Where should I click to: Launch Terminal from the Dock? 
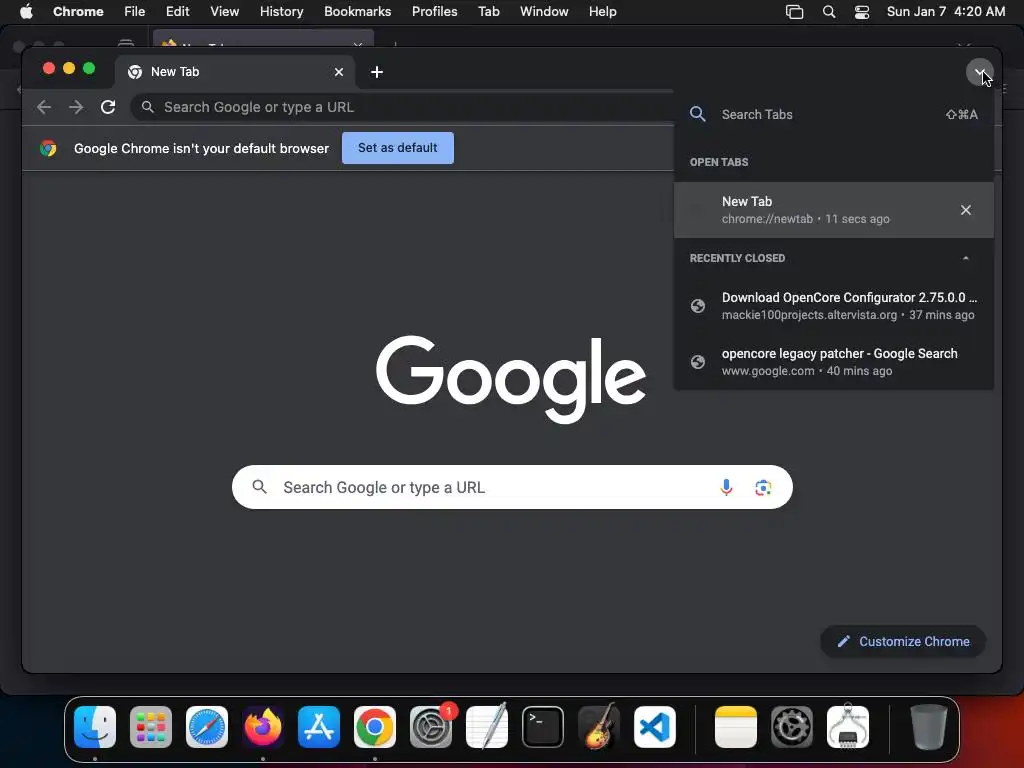543,727
